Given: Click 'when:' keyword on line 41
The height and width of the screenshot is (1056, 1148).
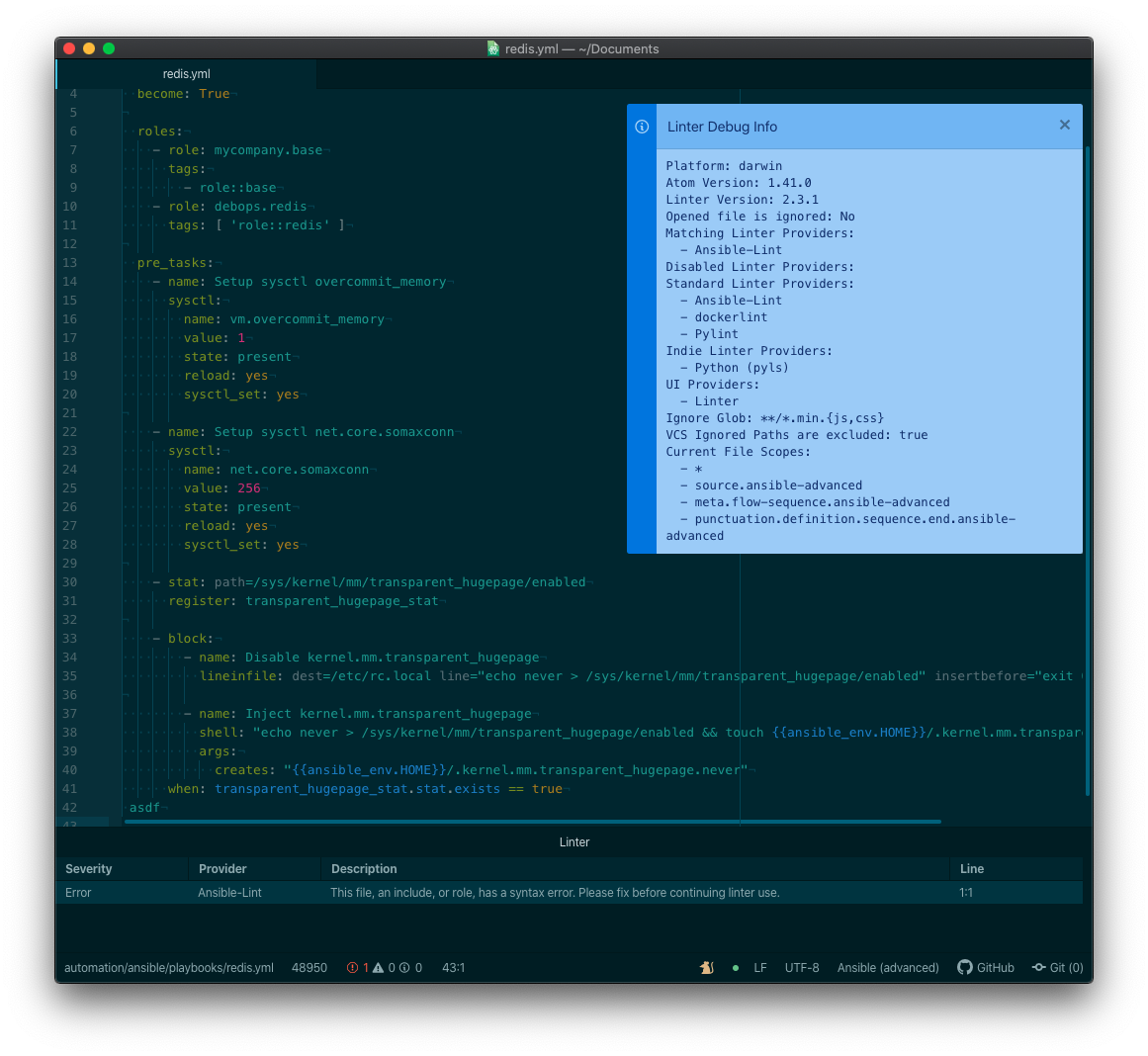Looking at the screenshot, I should (x=187, y=789).
